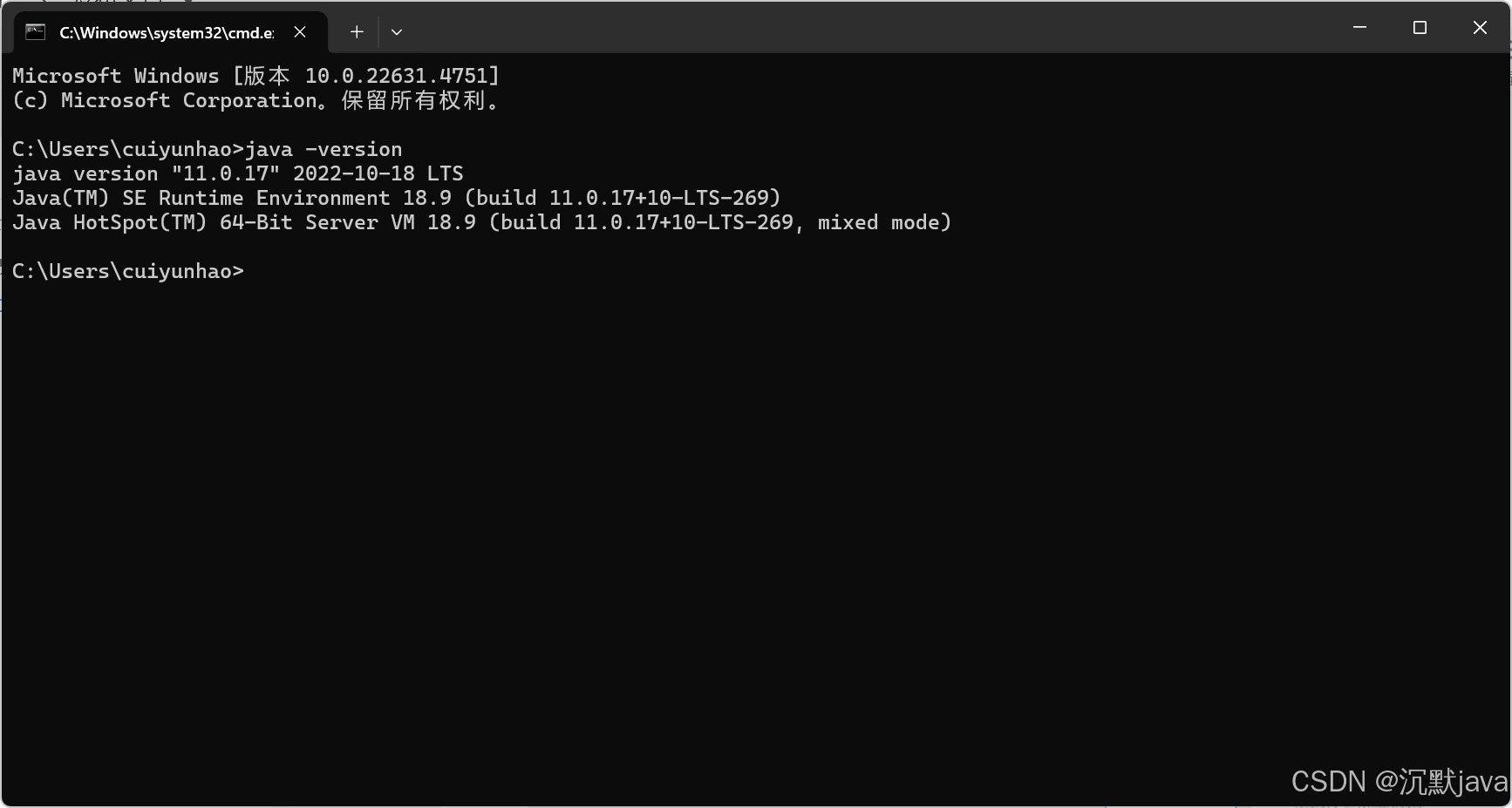Select the C:\Windows\system32\cmd.exe tab title
The height and width of the screenshot is (808, 1512).
pos(167,33)
